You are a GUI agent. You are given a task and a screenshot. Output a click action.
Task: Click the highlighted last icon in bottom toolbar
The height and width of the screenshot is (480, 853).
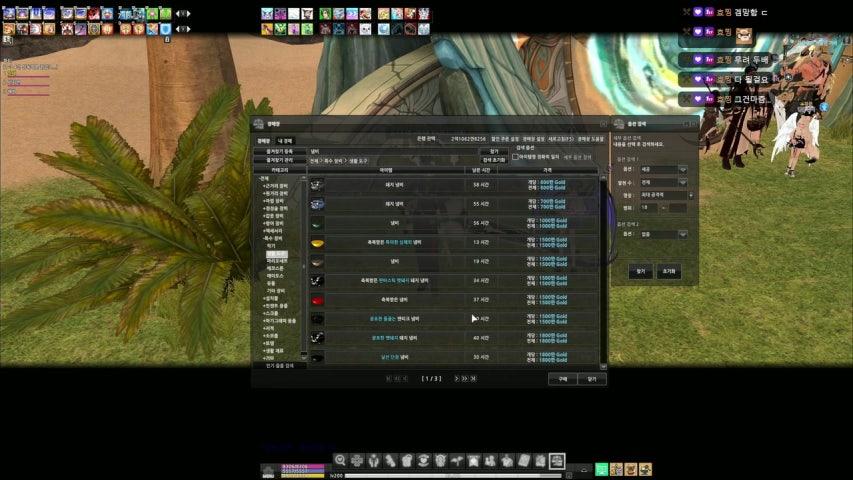tap(557, 461)
